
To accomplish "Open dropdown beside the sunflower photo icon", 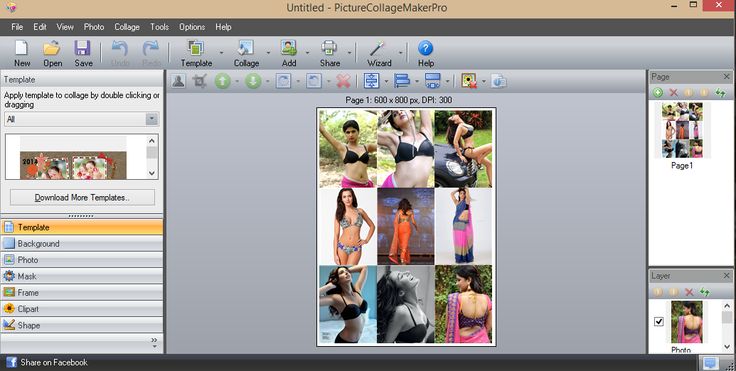I will (x=483, y=82).
